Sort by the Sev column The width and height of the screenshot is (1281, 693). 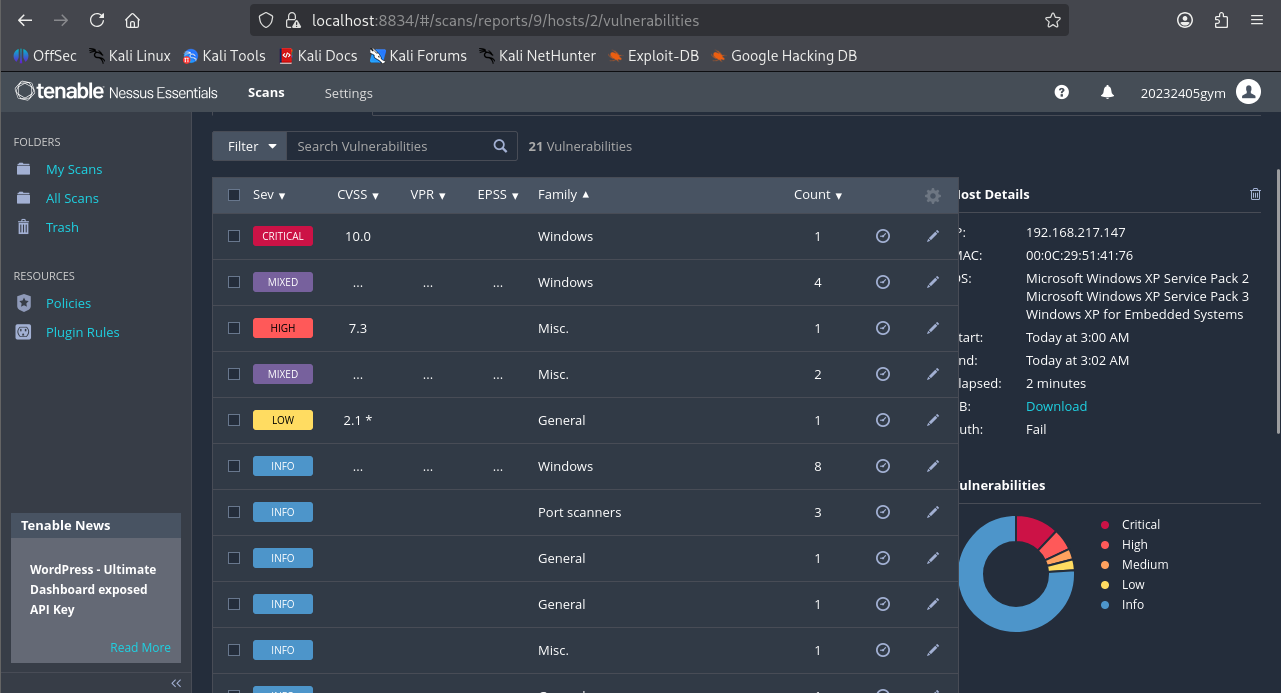click(269, 195)
